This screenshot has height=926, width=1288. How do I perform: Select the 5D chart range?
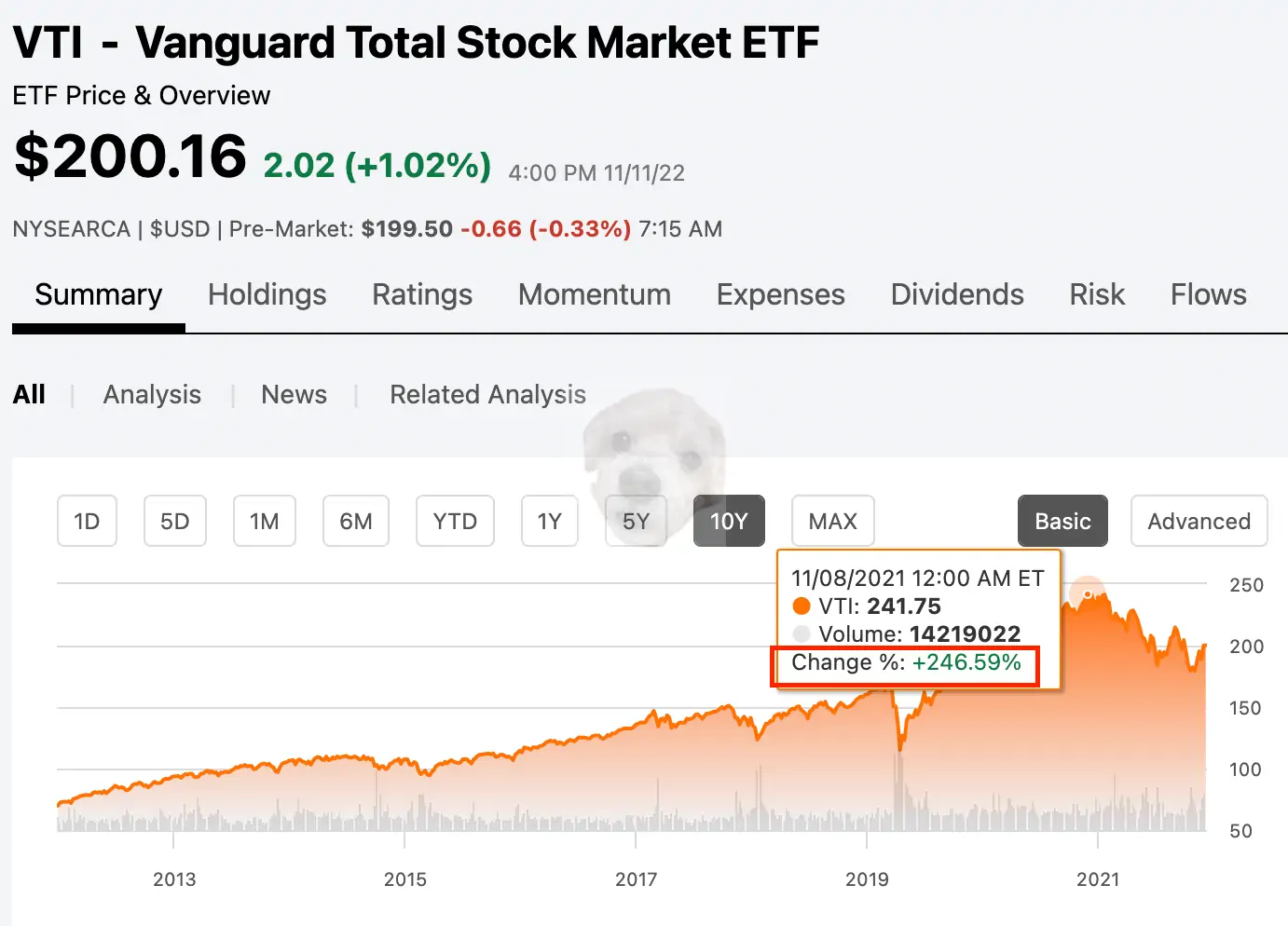(174, 521)
